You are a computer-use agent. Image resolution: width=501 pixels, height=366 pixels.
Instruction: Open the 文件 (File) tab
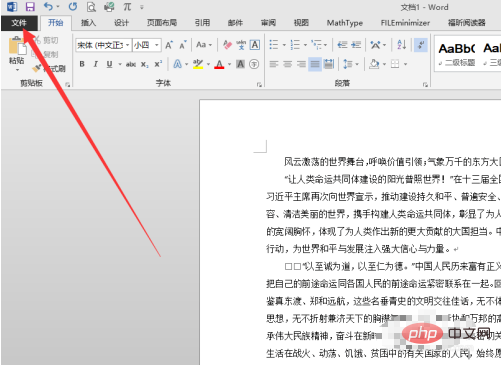pos(19,23)
